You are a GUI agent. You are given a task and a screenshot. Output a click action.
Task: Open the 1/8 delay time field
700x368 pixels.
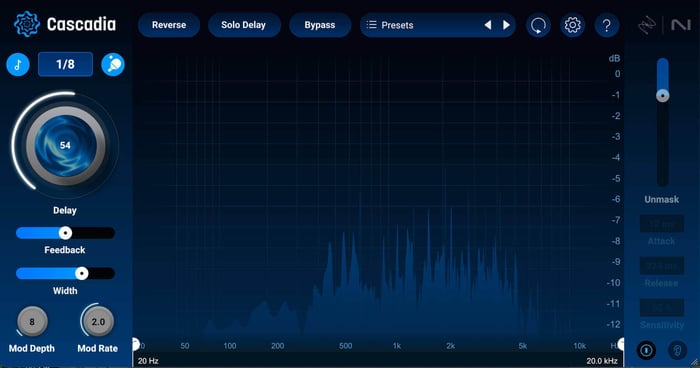(66, 64)
